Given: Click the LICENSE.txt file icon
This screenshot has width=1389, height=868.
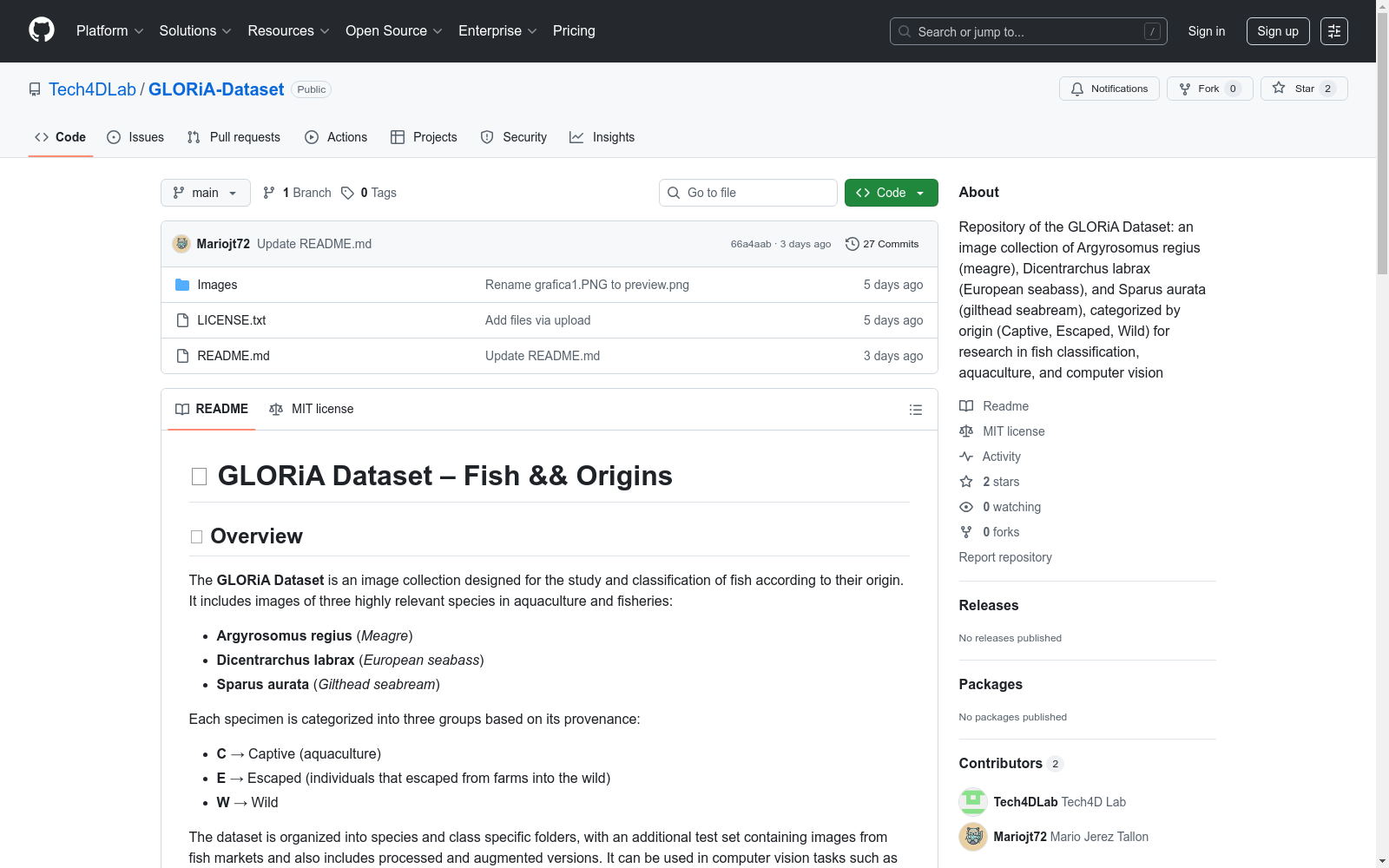Looking at the screenshot, I should coord(182,320).
